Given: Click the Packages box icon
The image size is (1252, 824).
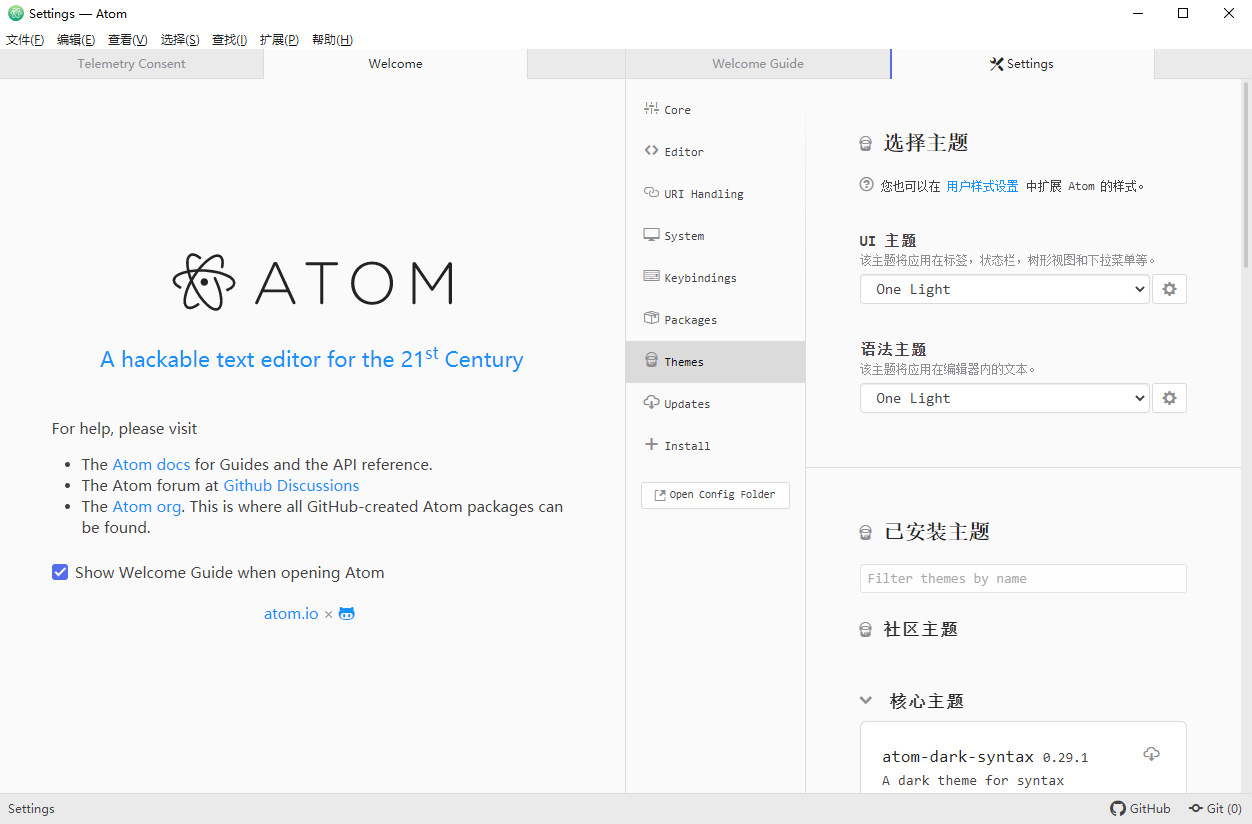Looking at the screenshot, I should point(651,319).
